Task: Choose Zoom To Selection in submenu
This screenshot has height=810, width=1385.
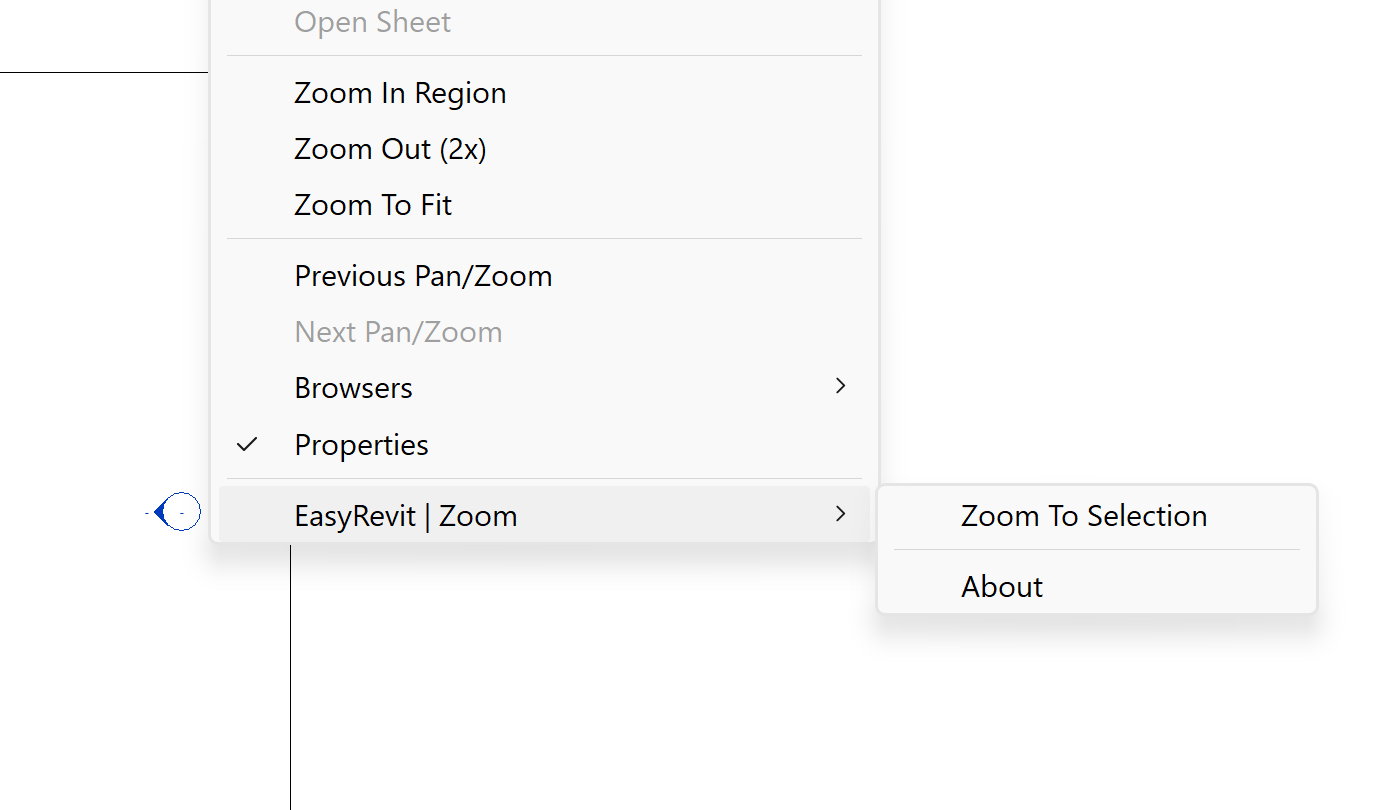Action: 1084,516
